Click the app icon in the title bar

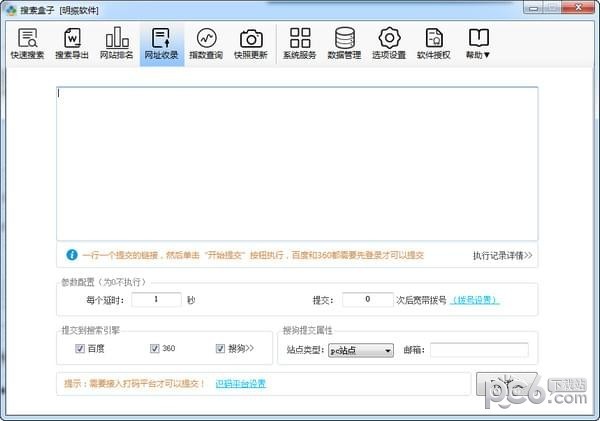click(11, 10)
